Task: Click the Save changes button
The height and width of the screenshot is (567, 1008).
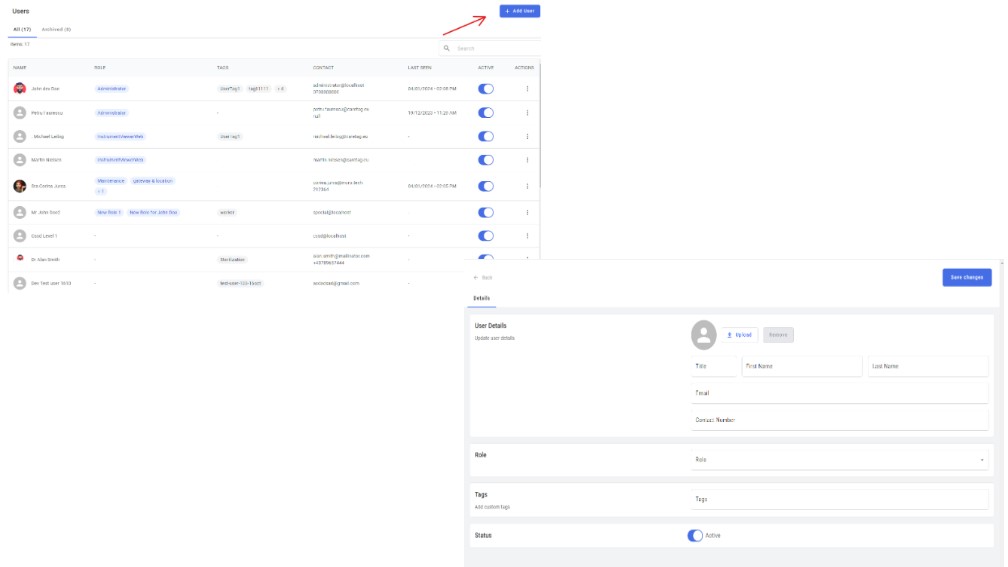Action: click(x=967, y=277)
